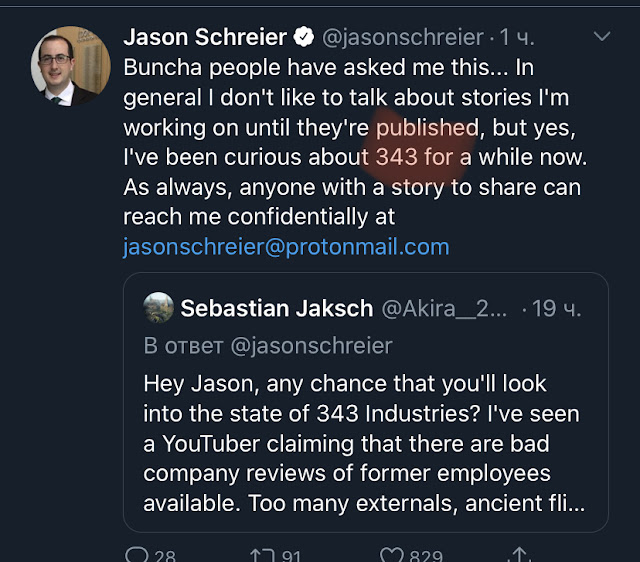This screenshot has height=562, width=640.
Task: Expand the tweet options chevron
Action: point(601,37)
